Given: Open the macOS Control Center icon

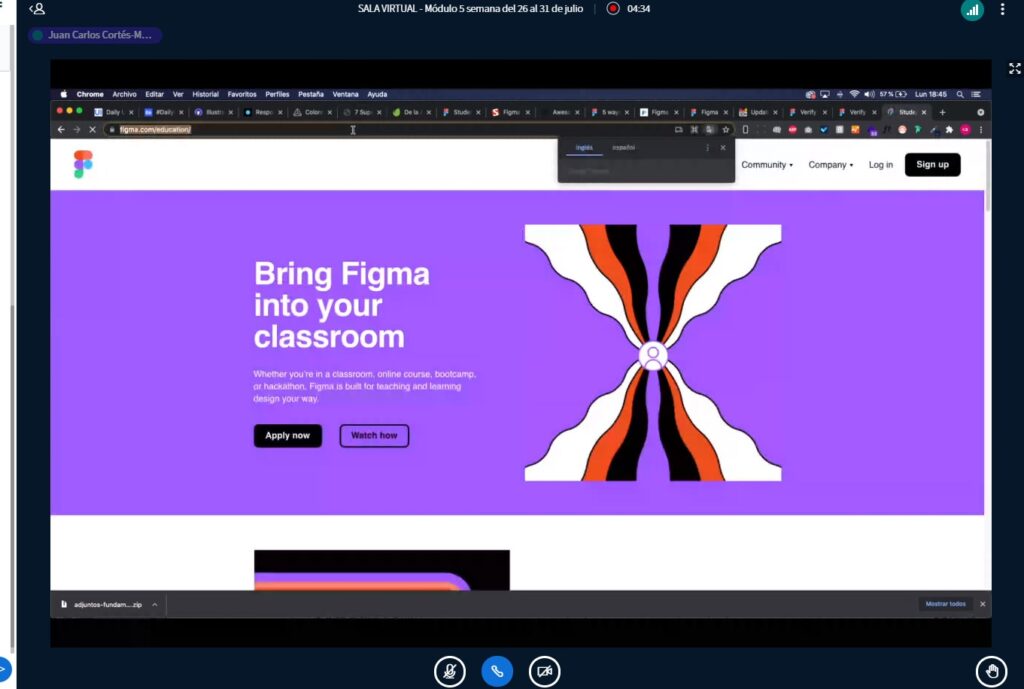Looking at the screenshot, I should [x=976, y=94].
